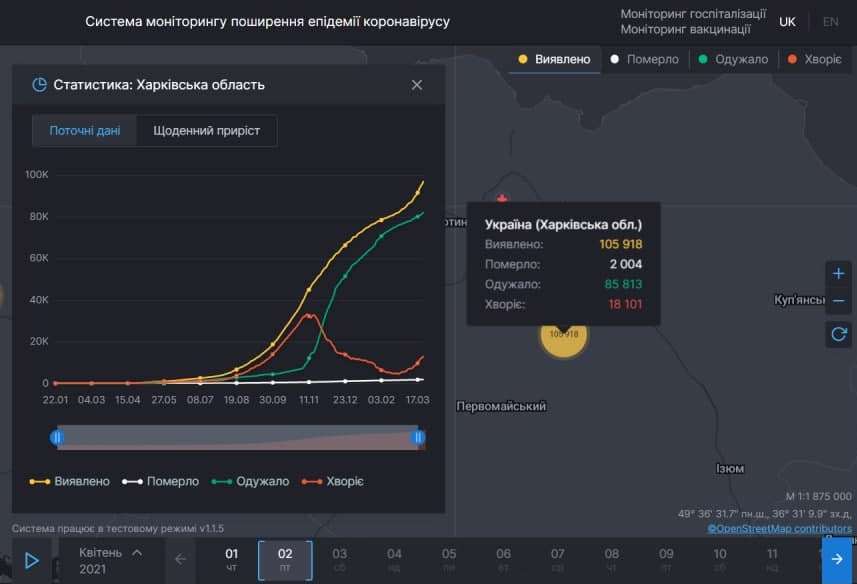Toggle the Померло layer in map legend
Screen dimensions: 857x584
645,59
